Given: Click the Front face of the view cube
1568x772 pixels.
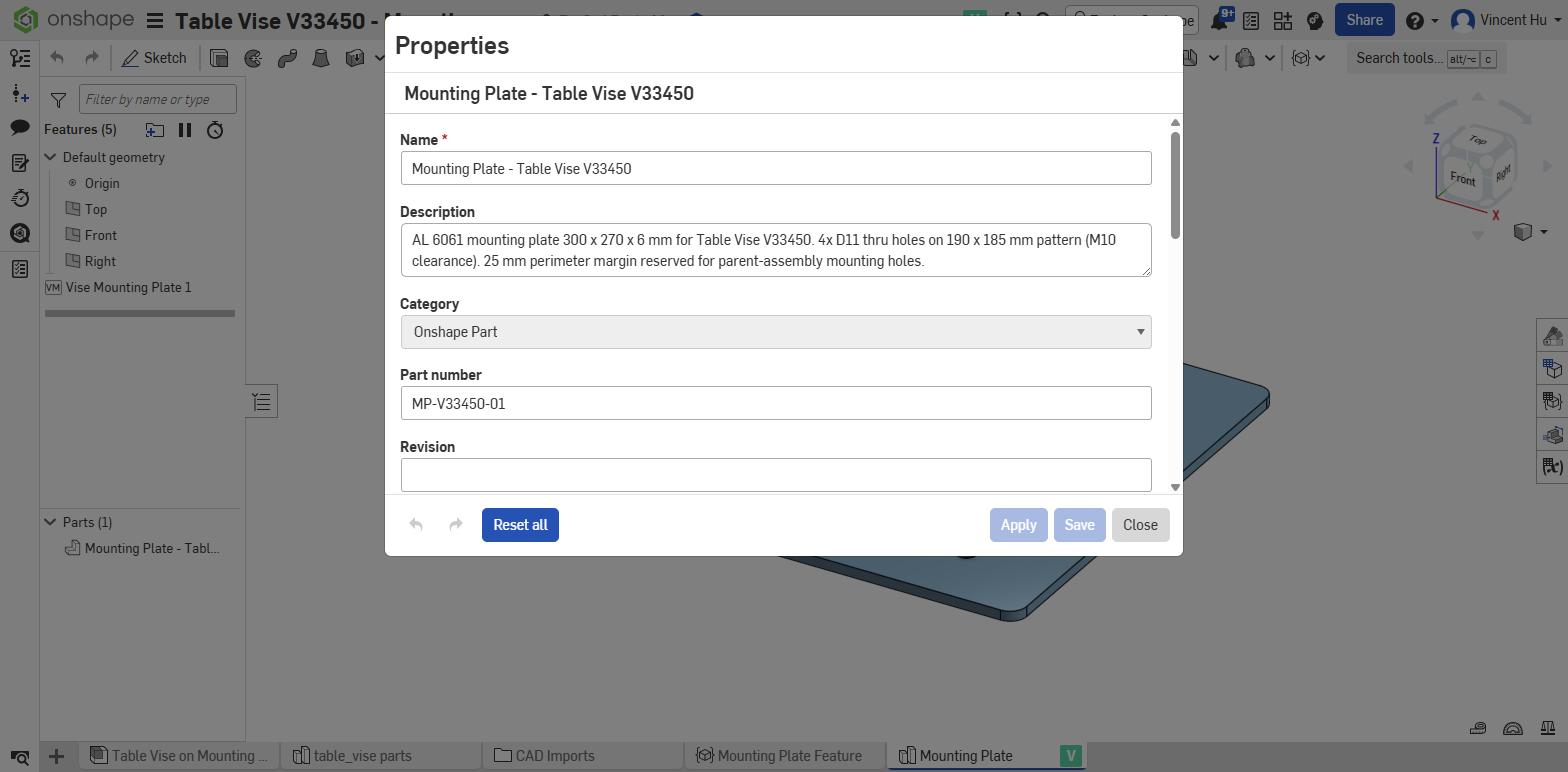Looking at the screenshot, I should [x=1462, y=179].
